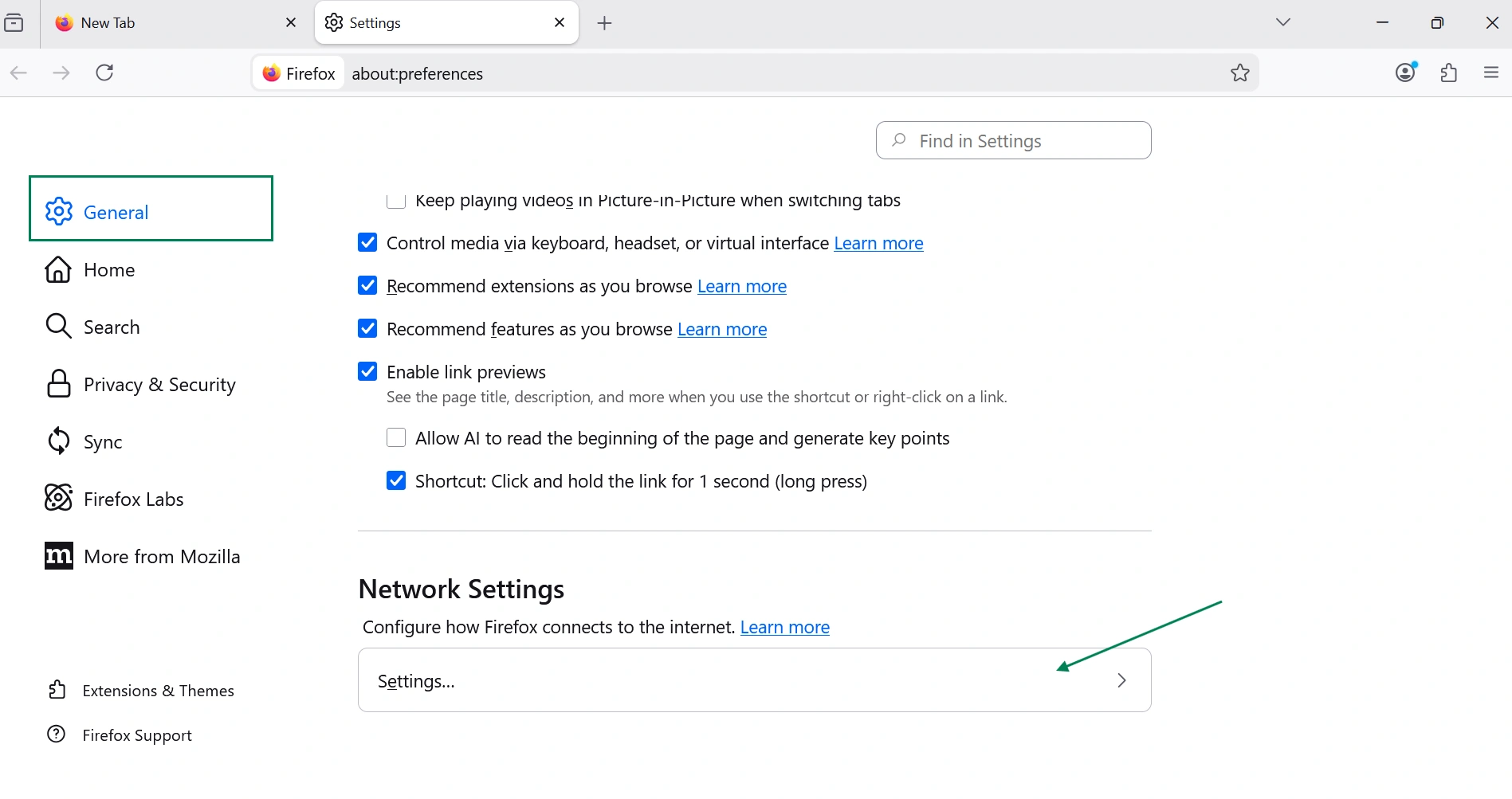
Task: Open the hamburger application menu
Action: coord(1490,72)
